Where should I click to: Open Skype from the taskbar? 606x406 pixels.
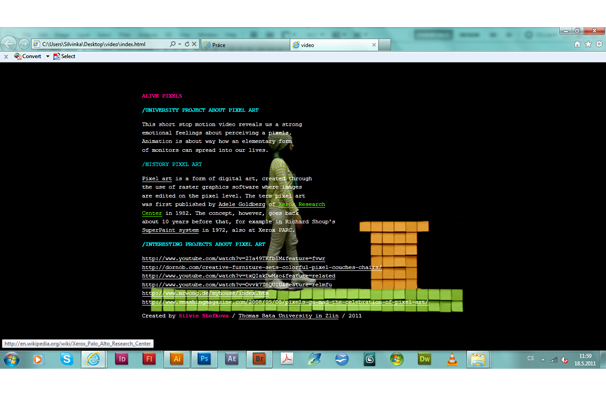pyautogui.click(x=66, y=359)
